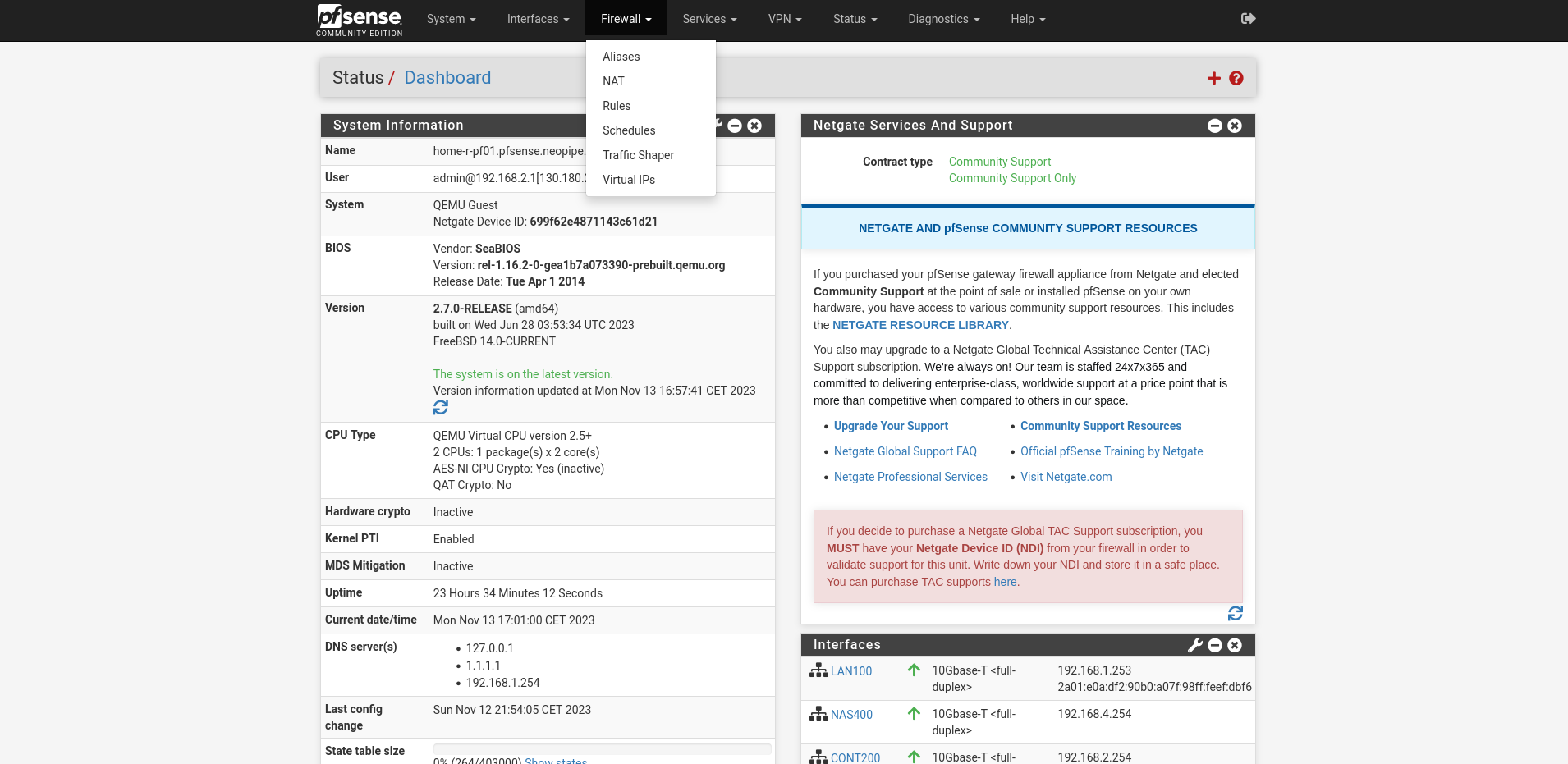Open the LAN100 interface link
Image resolution: width=1568 pixels, height=764 pixels.
(x=851, y=671)
